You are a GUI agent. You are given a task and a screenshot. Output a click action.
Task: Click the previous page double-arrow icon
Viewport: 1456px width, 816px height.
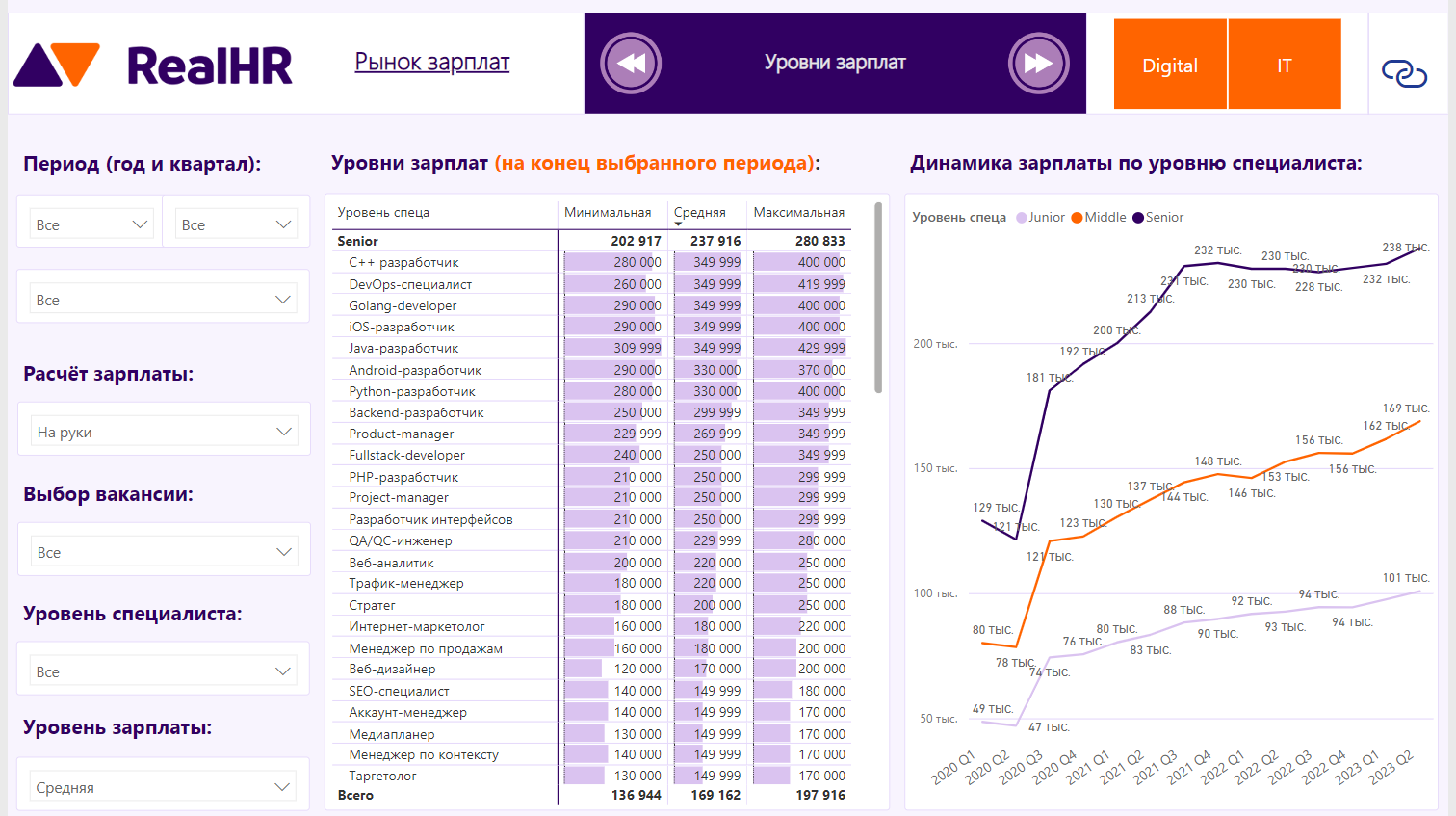(631, 64)
